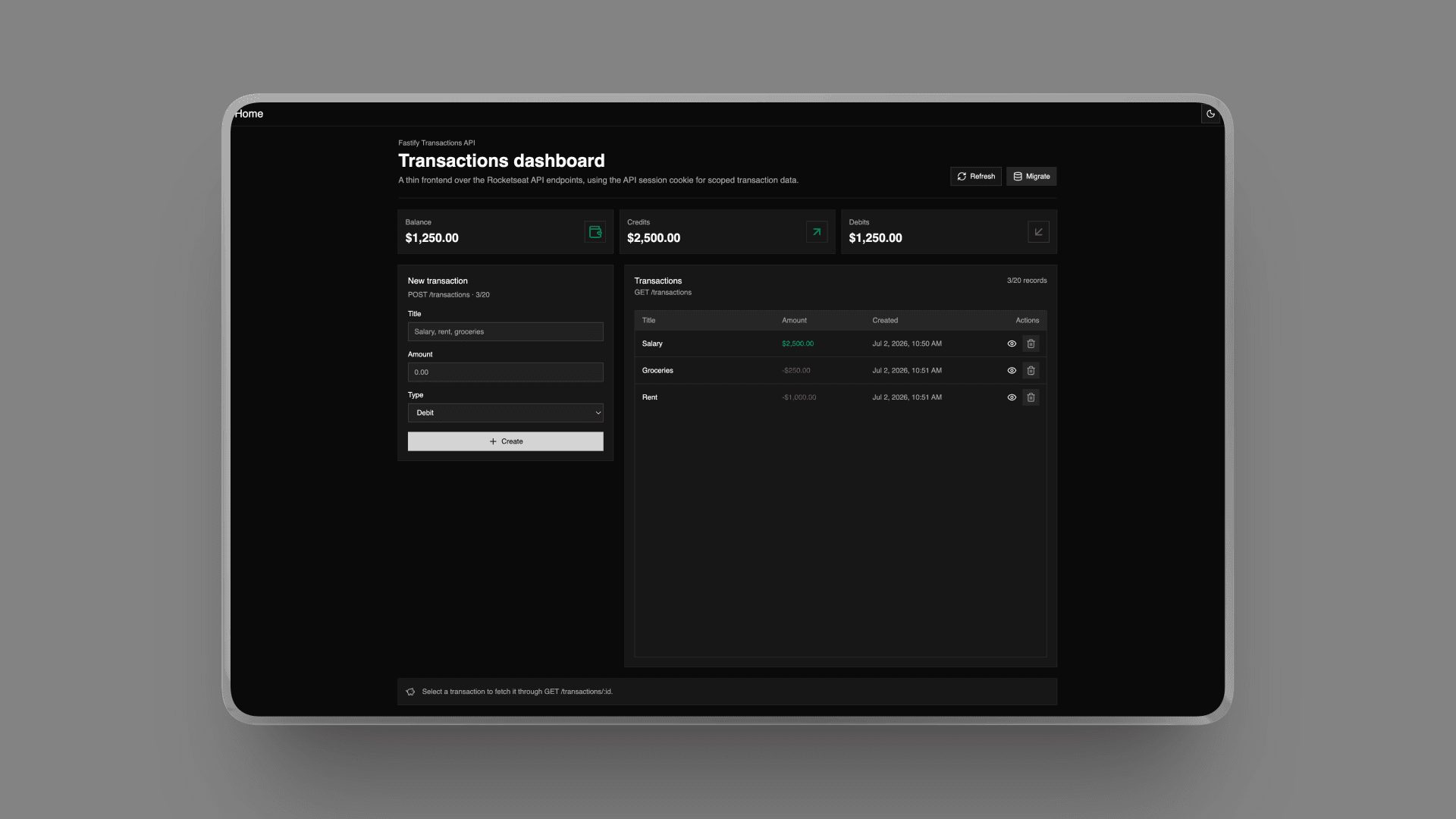Screen dimensions: 1456x819
Task: Click the $2,500.00 amount in Salary row
Action: [798, 344]
